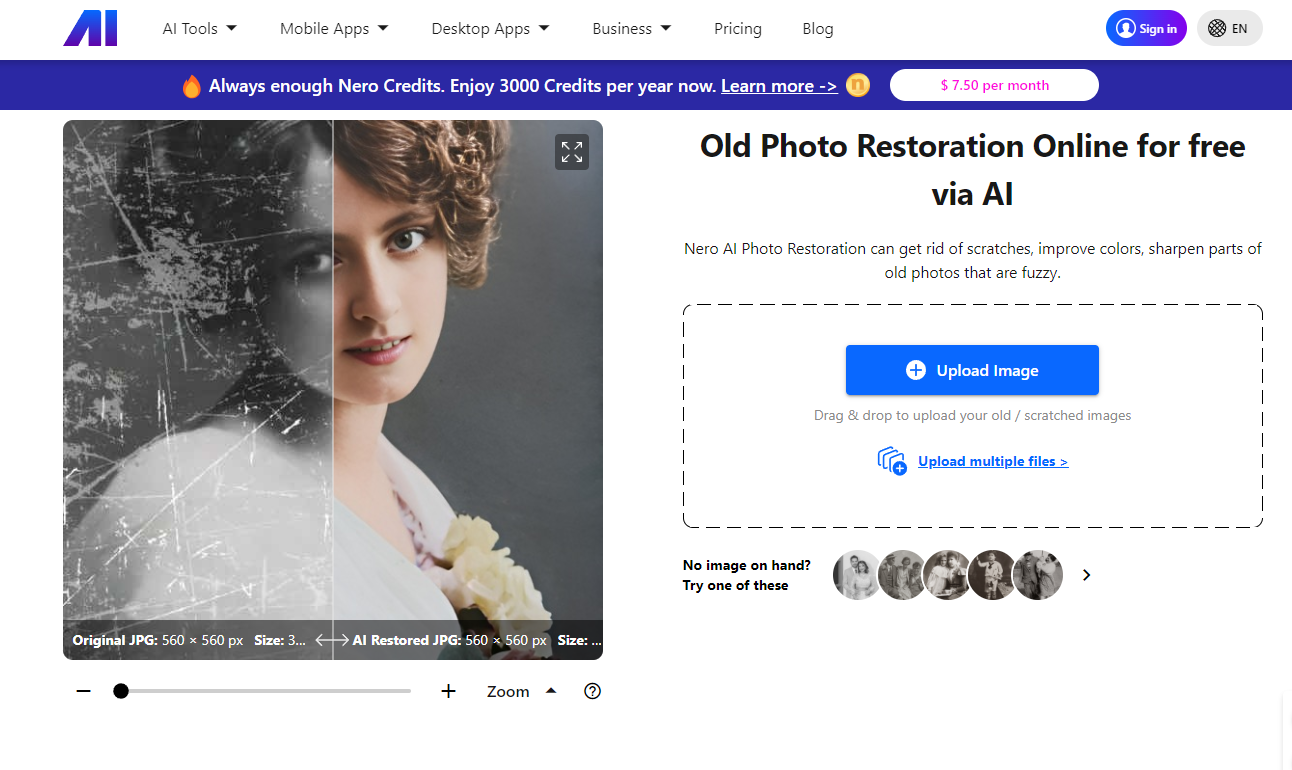Open the EN language selector
The width and height of the screenshot is (1292, 770).
tap(1230, 28)
